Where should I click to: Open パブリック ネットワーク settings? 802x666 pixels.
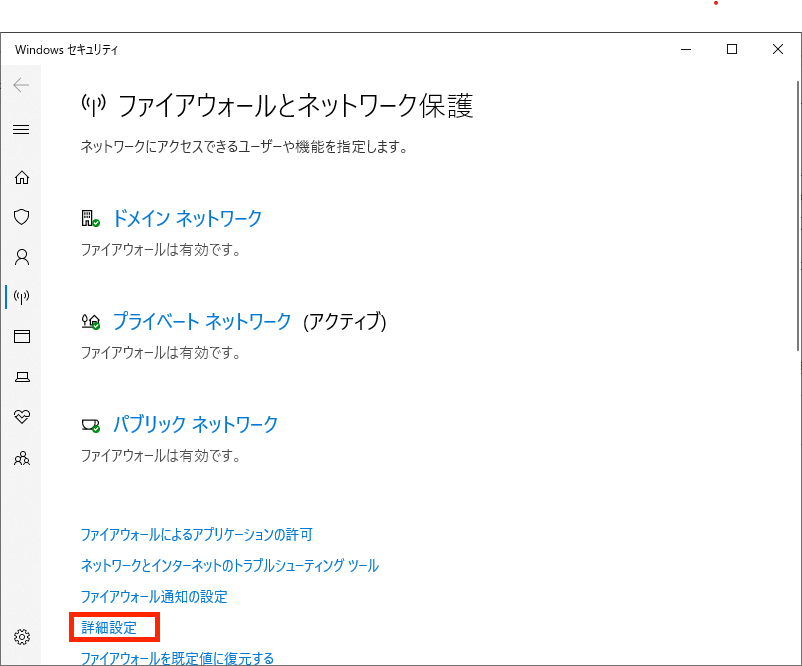[195, 424]
